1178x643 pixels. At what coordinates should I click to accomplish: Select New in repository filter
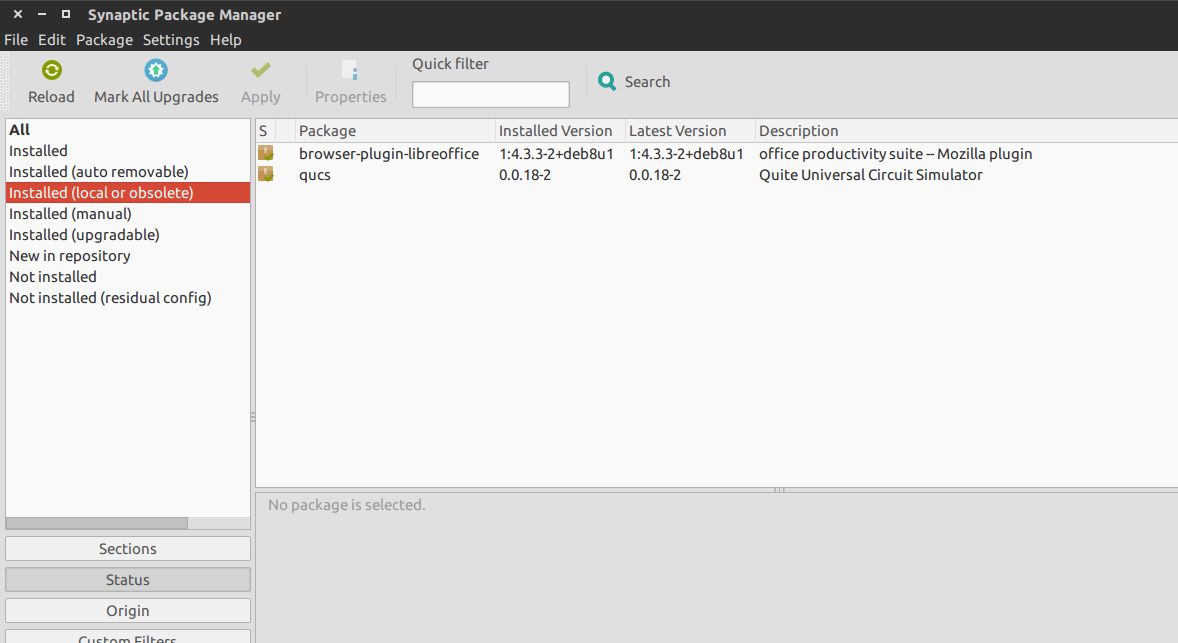[128, 256]
